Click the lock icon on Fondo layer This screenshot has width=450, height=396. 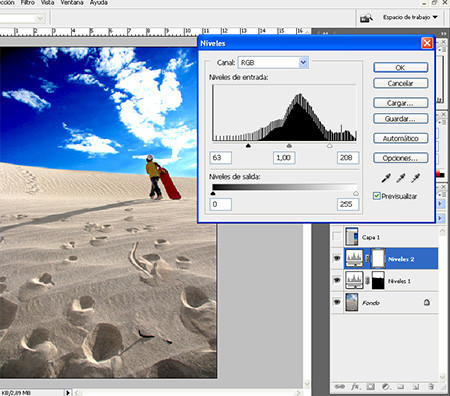pyautogui.click(x=427, y=302)
